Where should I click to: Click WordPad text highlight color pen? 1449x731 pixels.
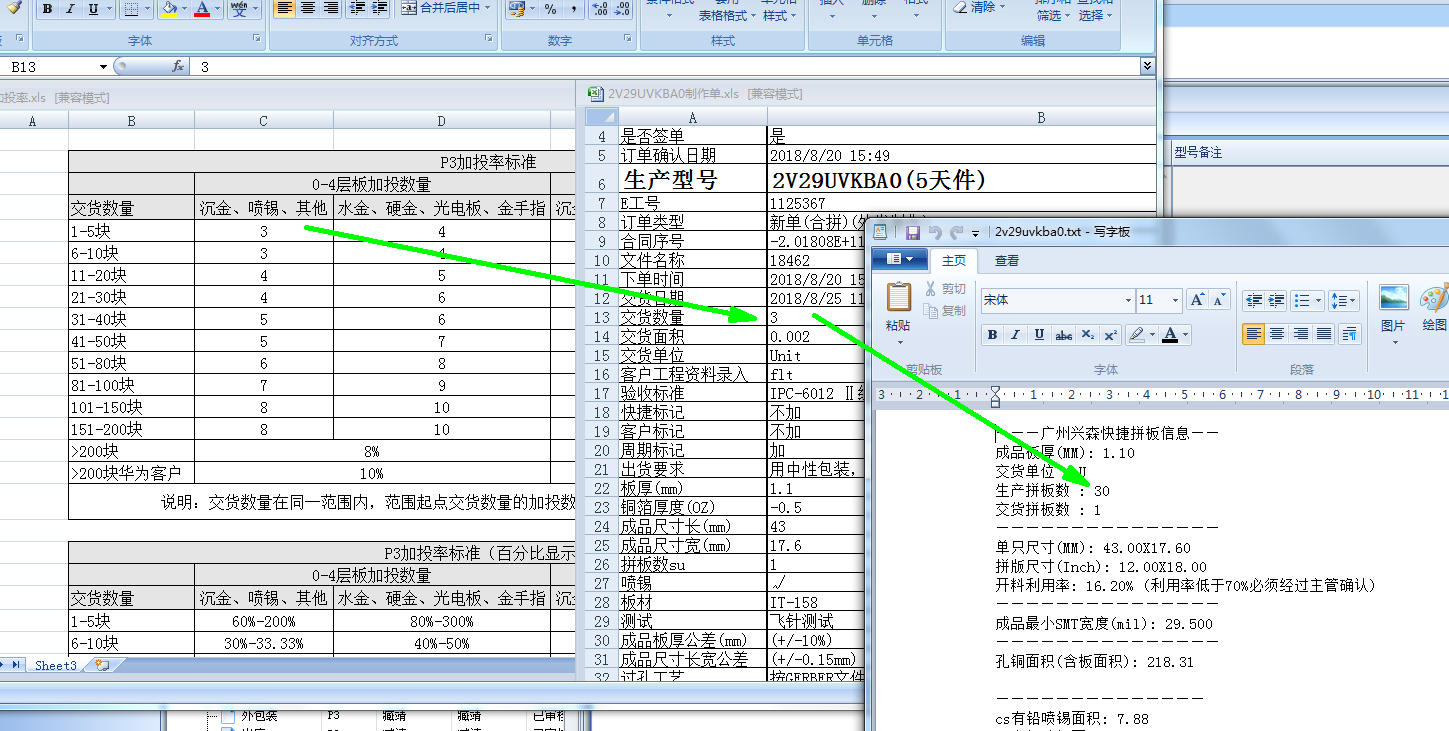pyautogui.click(x=1136, y=335)
